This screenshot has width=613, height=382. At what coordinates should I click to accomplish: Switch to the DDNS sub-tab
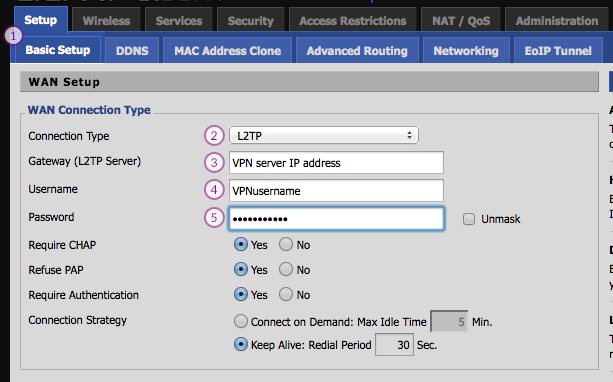(x=132, y=50)
